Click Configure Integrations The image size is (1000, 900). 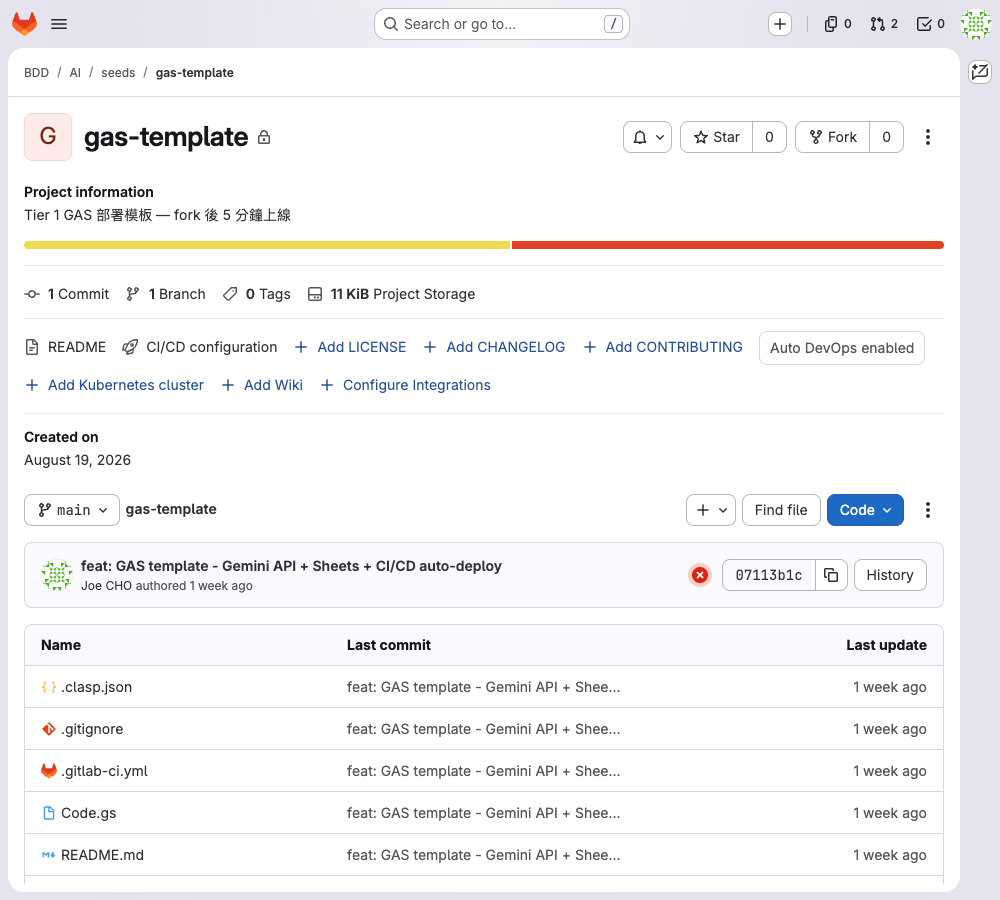click(x=406, y=385)
